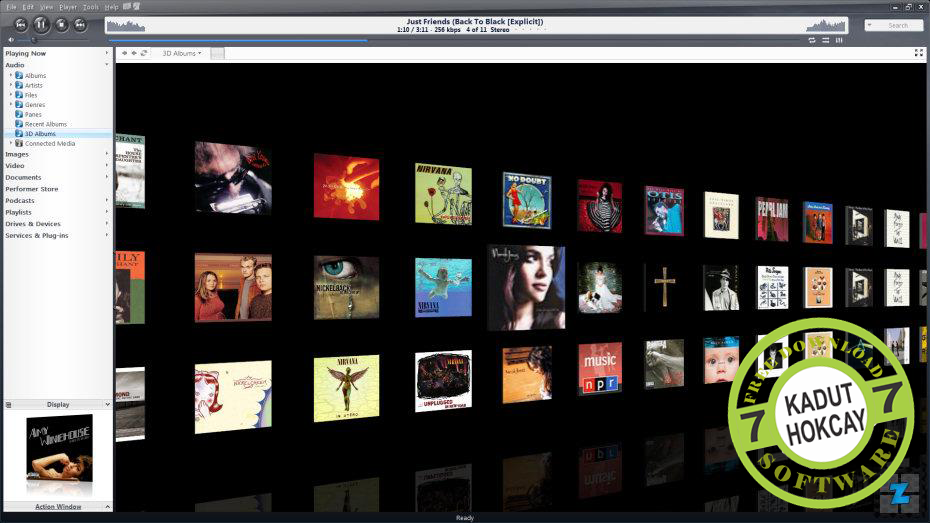This screenshot has width=930, height=523.
Task: Collapse the Audio section
Action: [107, 65]
